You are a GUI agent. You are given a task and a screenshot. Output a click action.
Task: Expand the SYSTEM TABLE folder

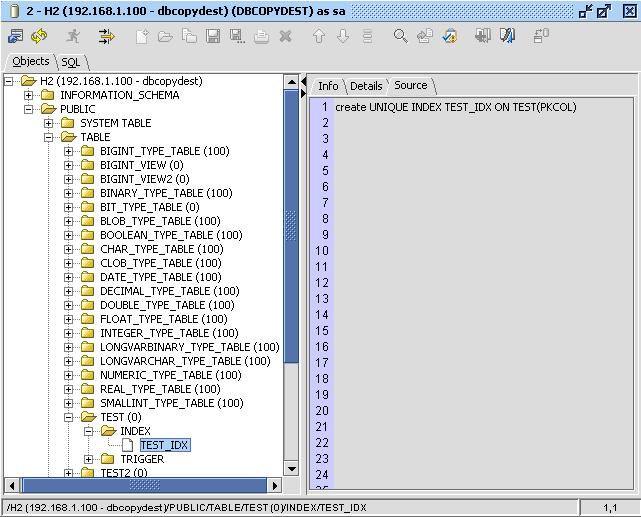pyautogui.click(x=49, y=124)
